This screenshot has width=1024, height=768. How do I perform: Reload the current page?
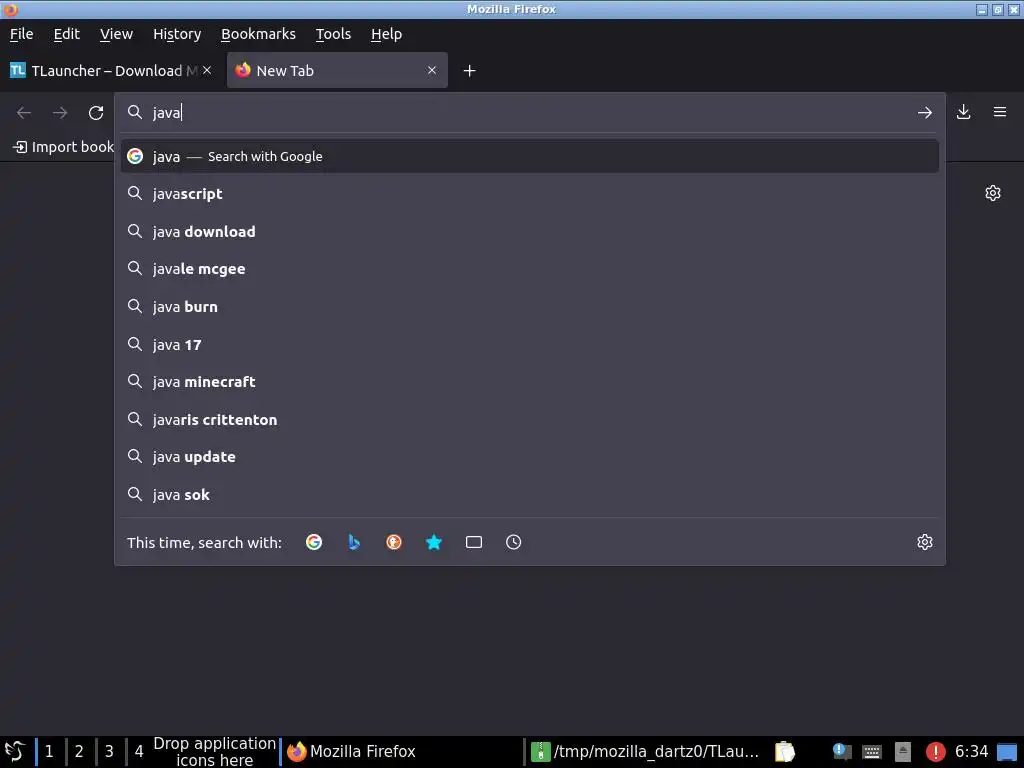[x=96, y=112]
